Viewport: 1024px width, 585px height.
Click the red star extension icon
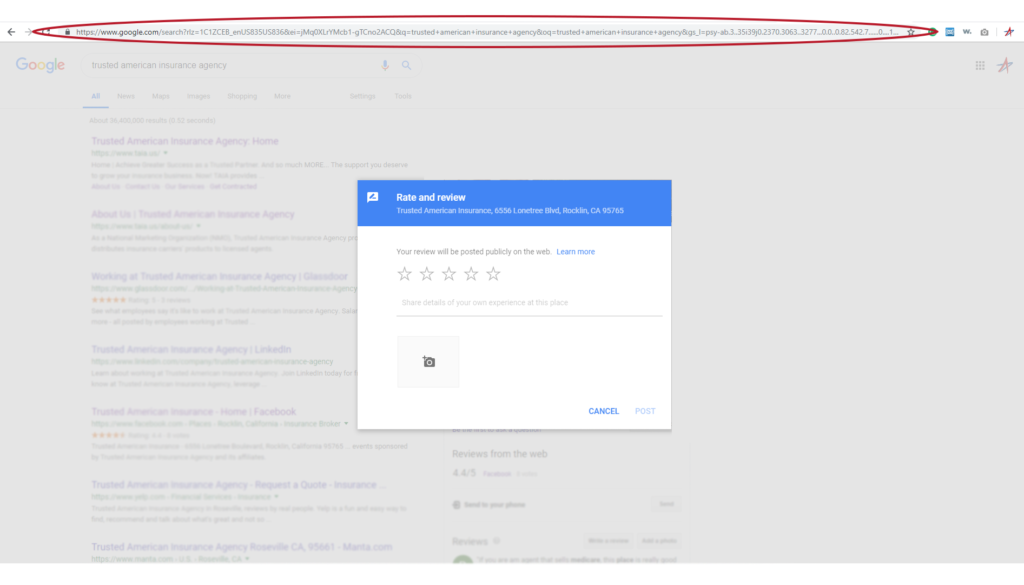point(1009,31)
